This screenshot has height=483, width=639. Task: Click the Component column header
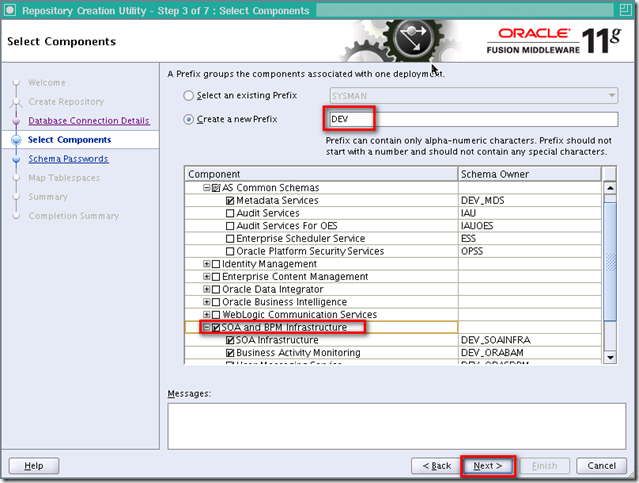click(321, 174)
